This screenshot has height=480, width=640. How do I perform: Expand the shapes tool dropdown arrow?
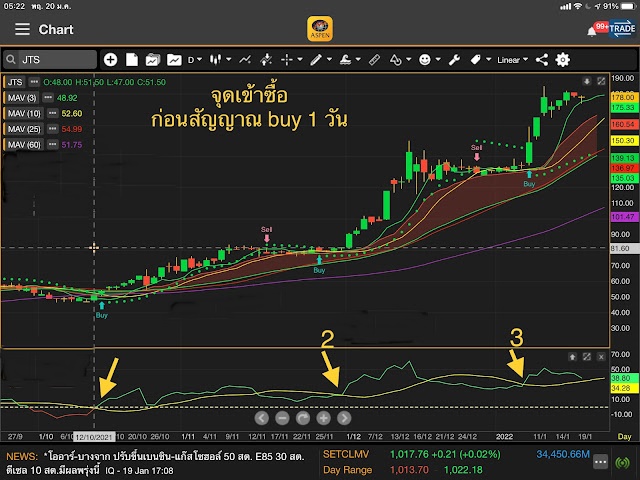pos(408,60)
